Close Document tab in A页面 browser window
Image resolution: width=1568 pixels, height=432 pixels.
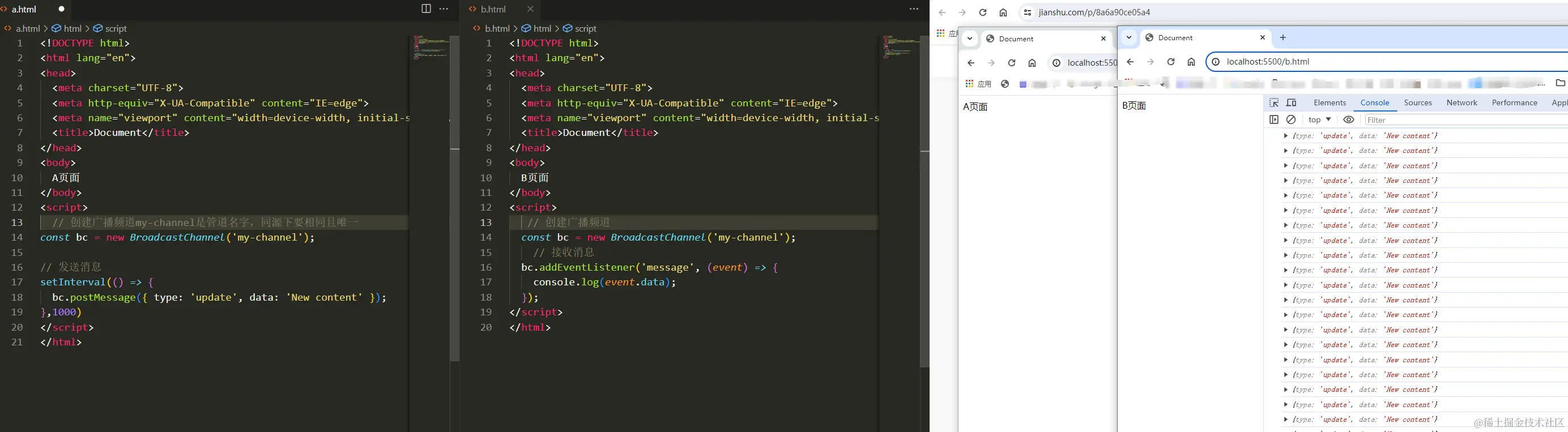[x=1103, y=39]
